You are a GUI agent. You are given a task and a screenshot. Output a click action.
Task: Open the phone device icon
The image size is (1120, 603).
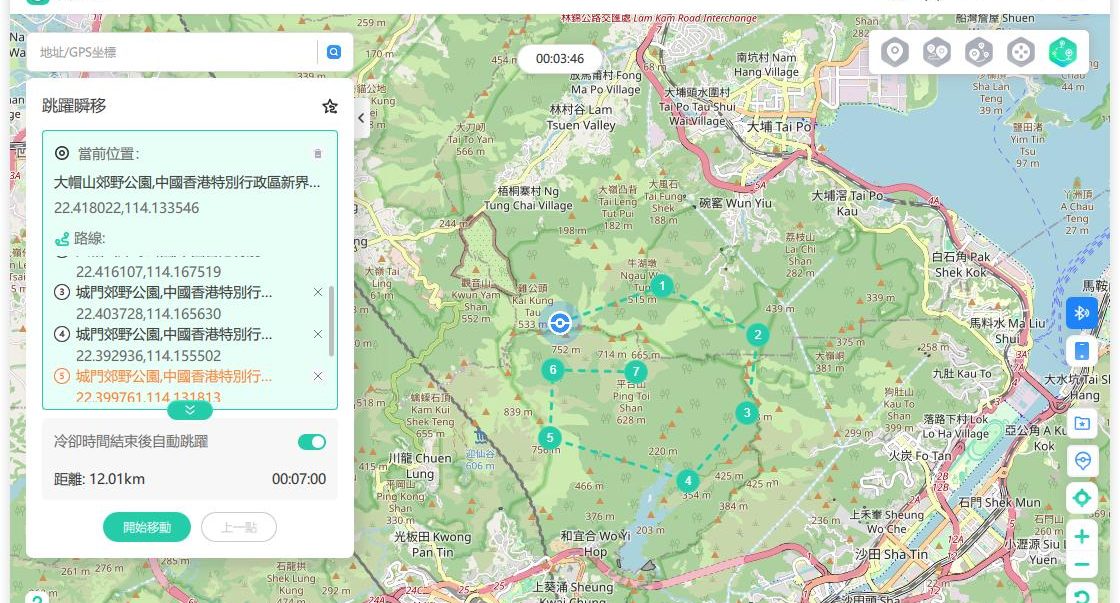1081,351
